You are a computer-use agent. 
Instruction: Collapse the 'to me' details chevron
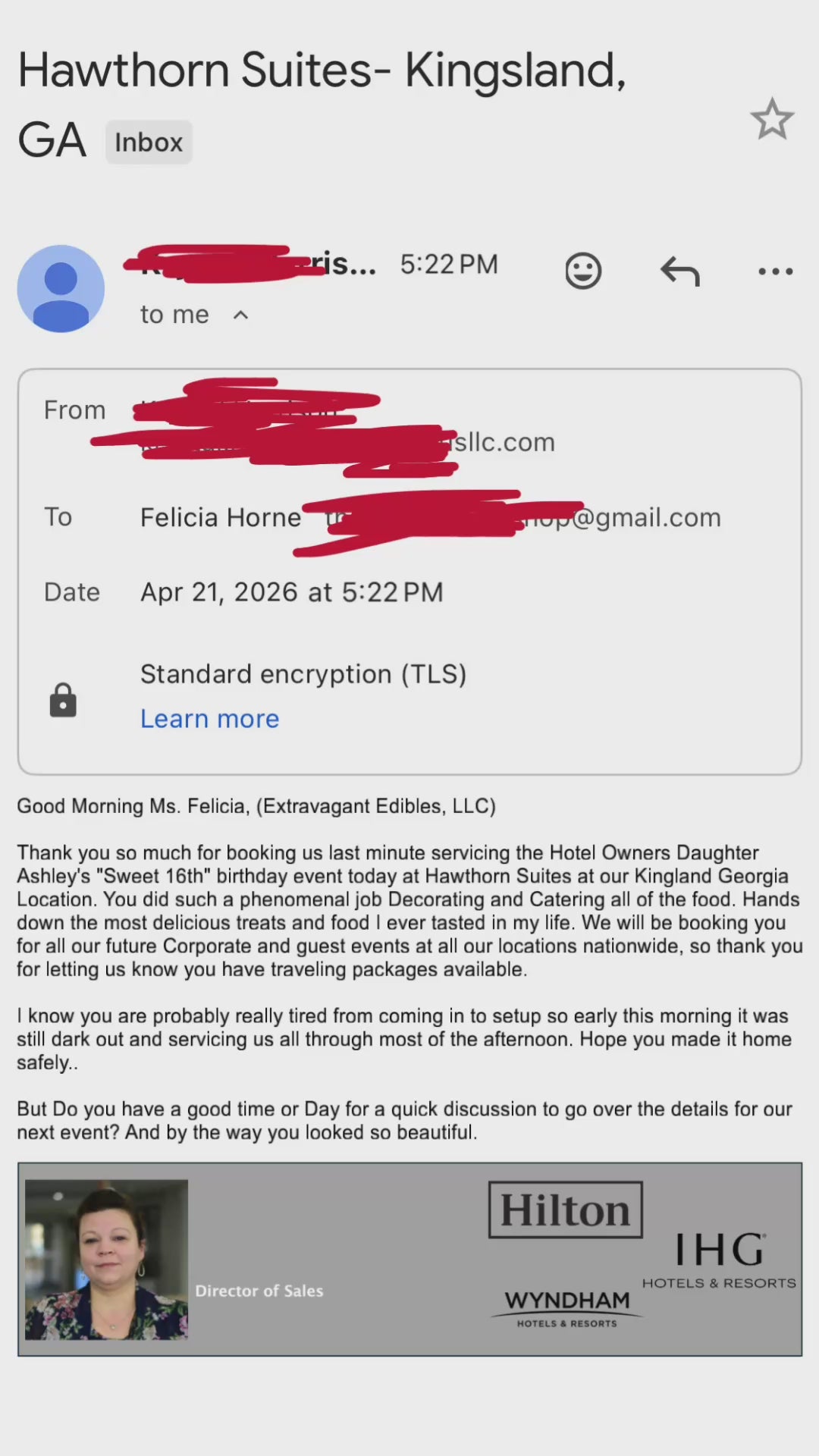click(240, 315)
